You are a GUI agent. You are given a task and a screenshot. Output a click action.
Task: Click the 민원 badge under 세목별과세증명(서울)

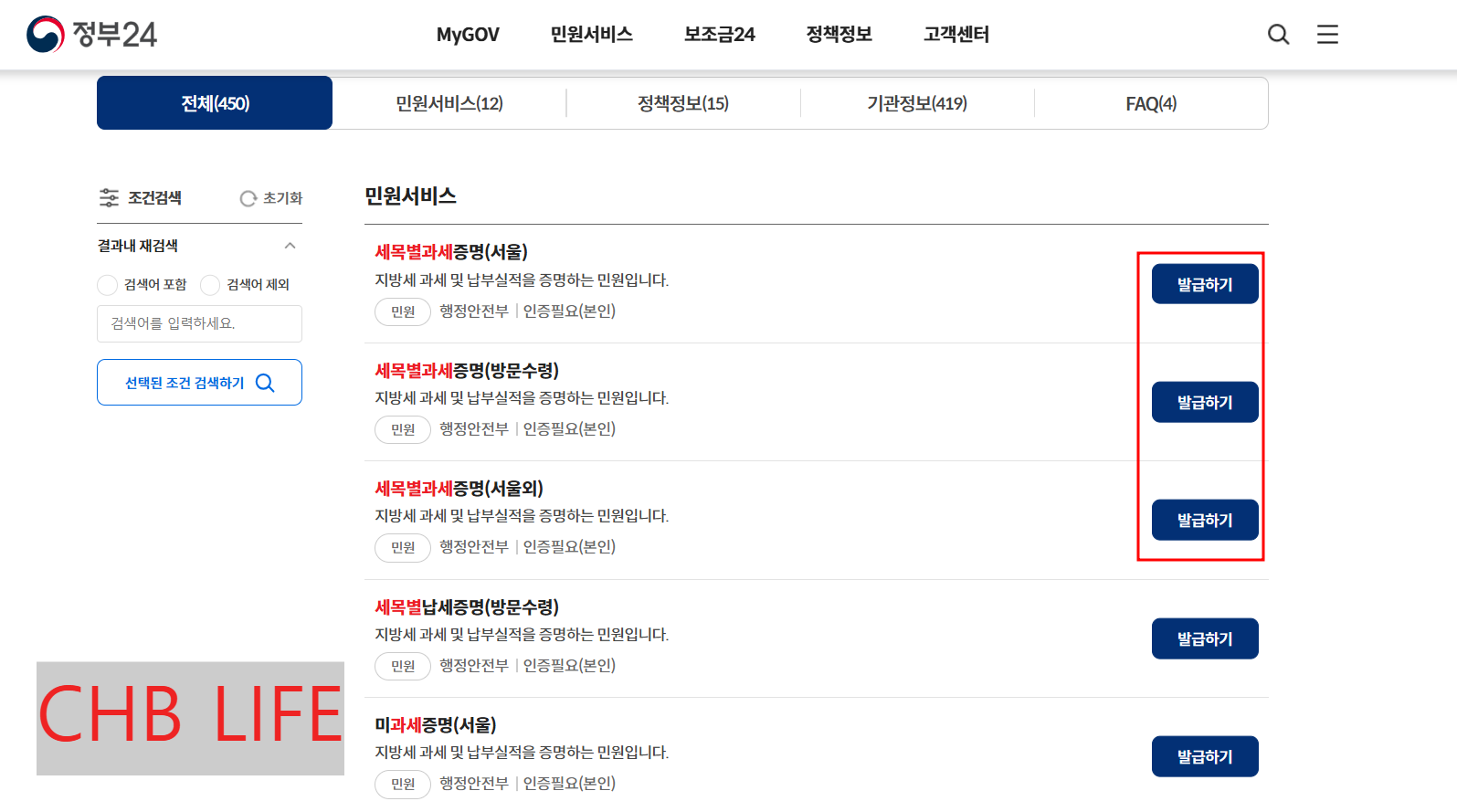402,311
